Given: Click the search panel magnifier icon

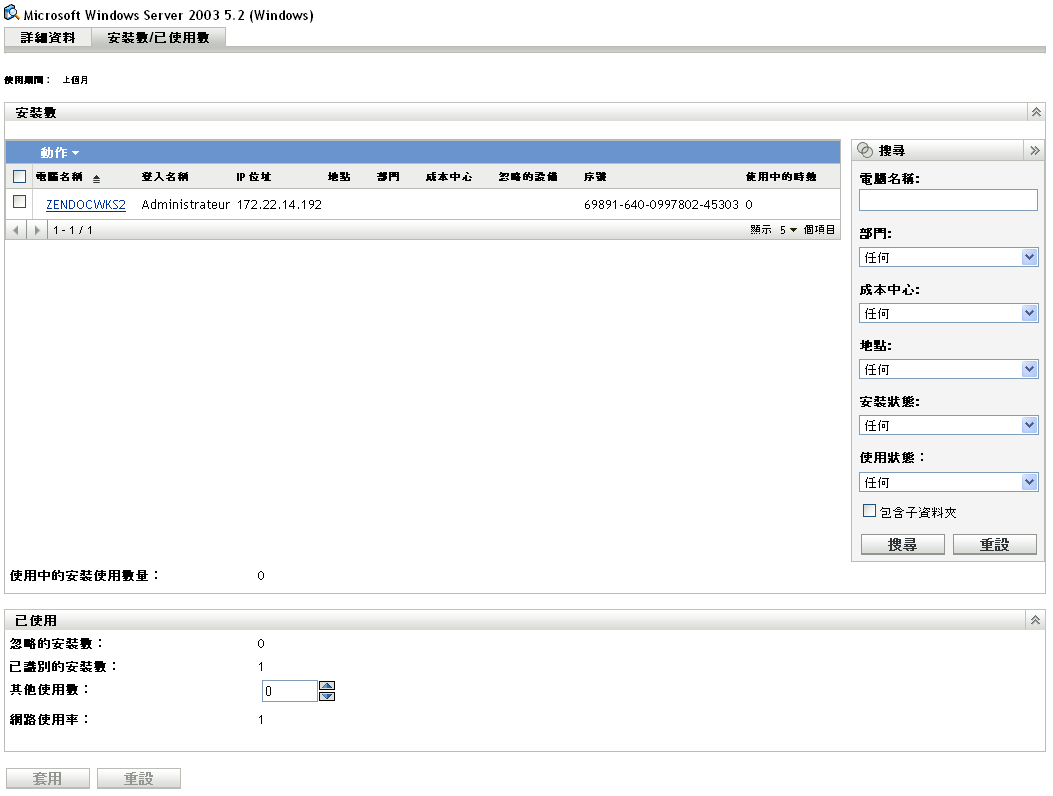Looking at the screenshot, I should click(x=865, y=150).
